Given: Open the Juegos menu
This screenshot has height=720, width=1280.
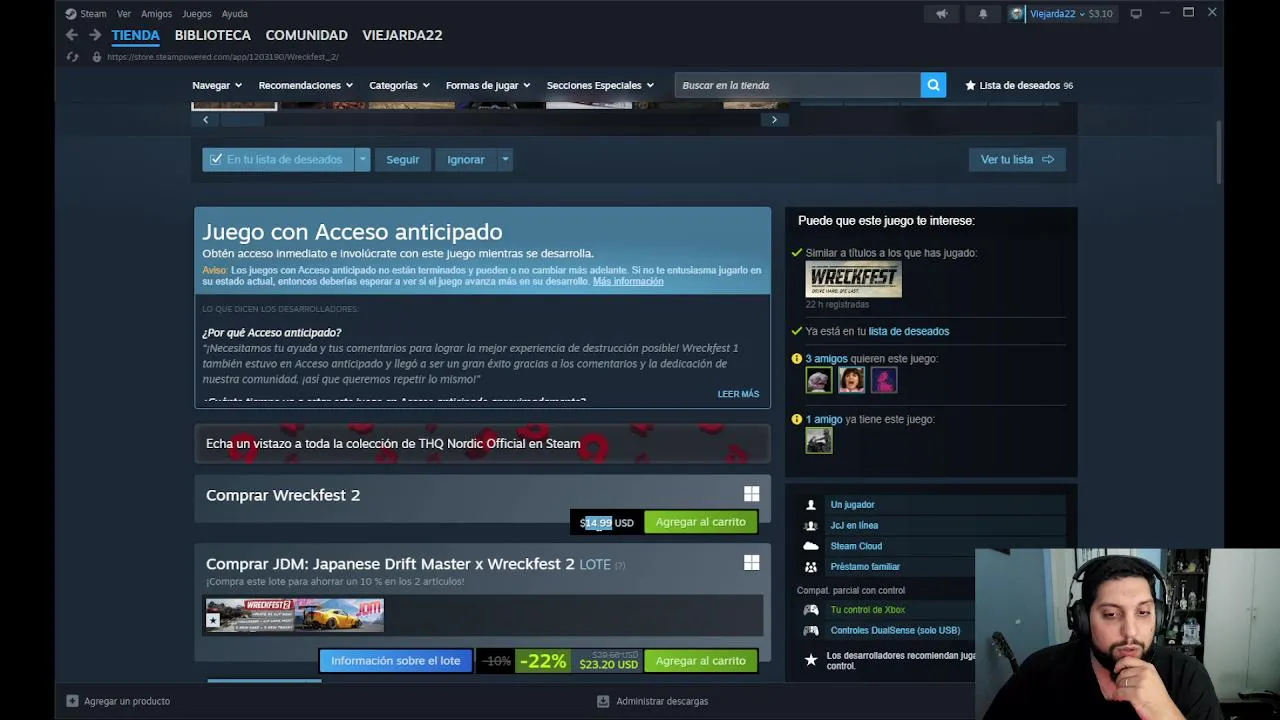Looking at the screenshot, I should point(196,14).
